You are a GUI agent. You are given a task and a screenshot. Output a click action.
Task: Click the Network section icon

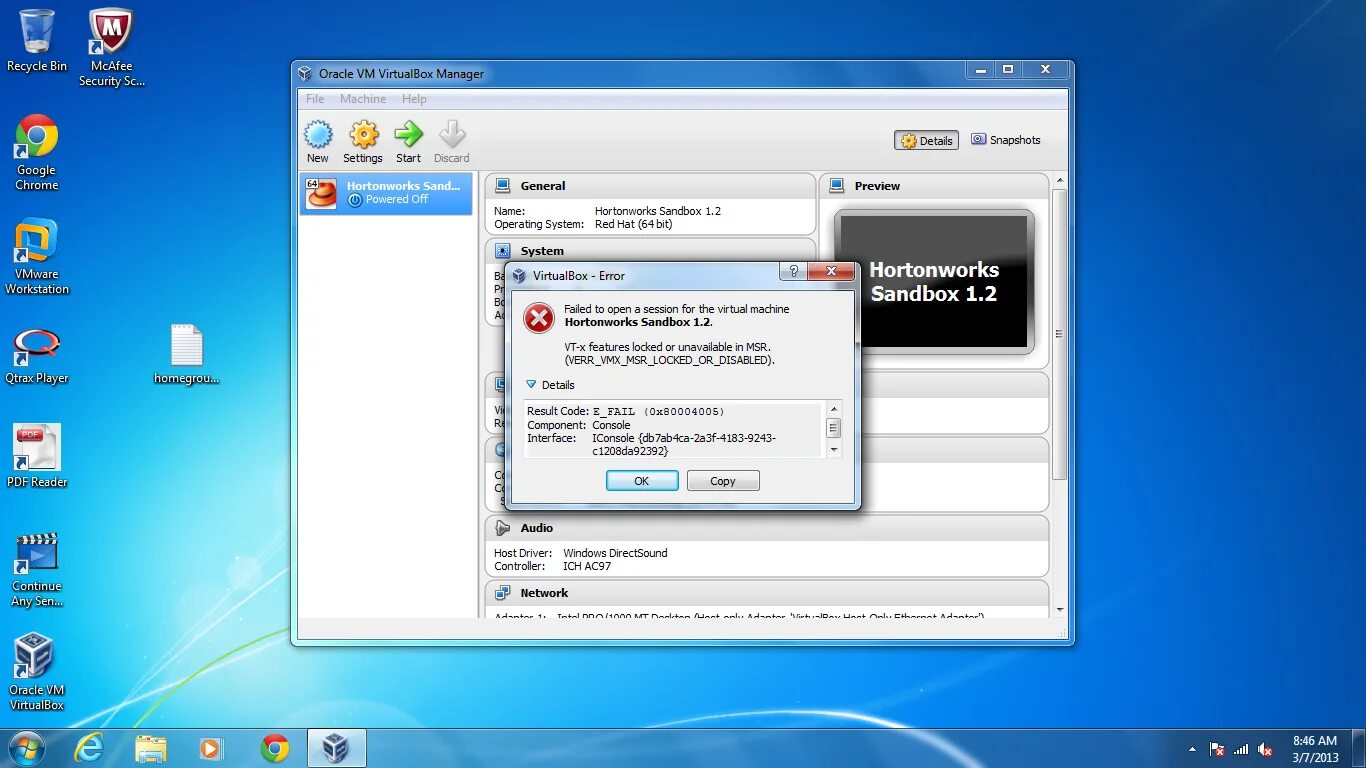pos(503,593)
